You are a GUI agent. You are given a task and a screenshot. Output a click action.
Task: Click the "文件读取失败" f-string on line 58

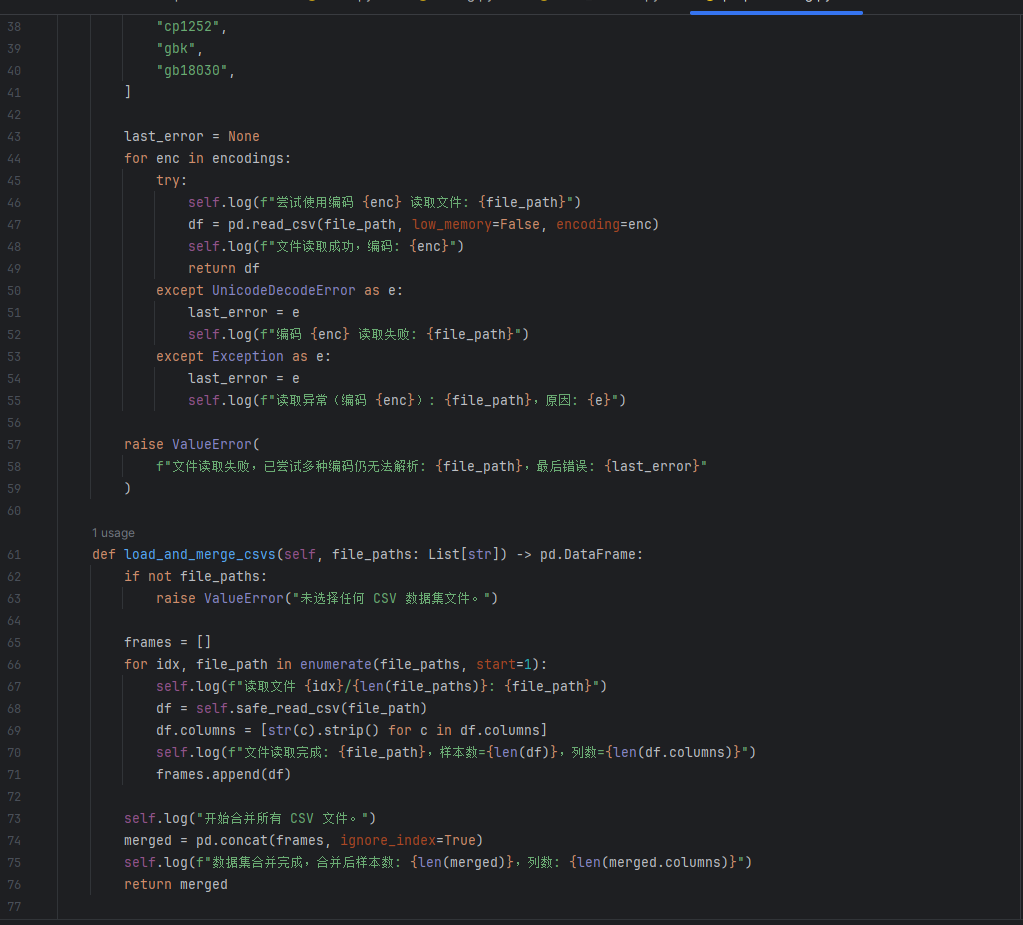211,466
